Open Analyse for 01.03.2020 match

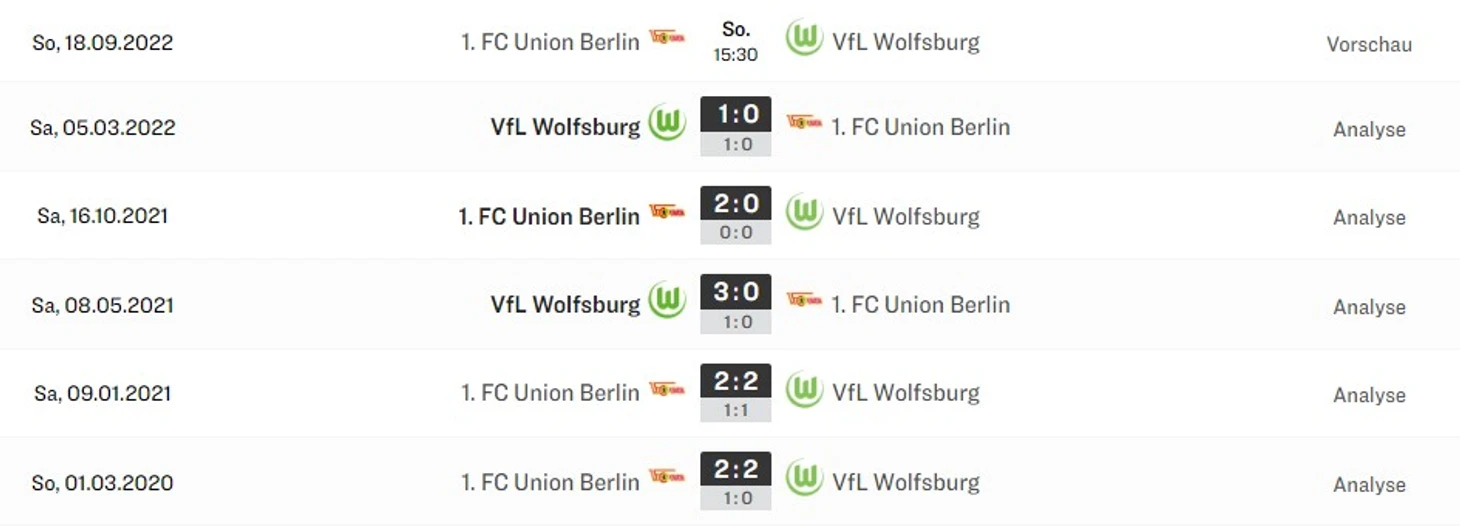pyautogui.click(x=1369, y=485)
